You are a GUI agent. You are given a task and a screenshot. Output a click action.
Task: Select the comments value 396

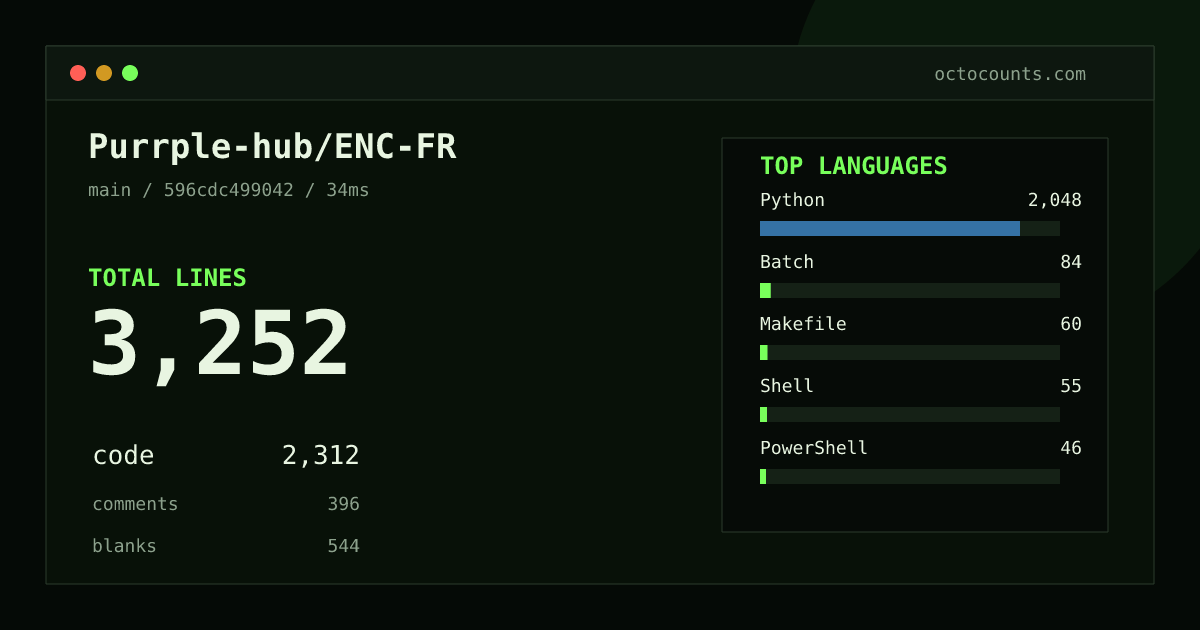pyautogui.click(x=343, y=504)
